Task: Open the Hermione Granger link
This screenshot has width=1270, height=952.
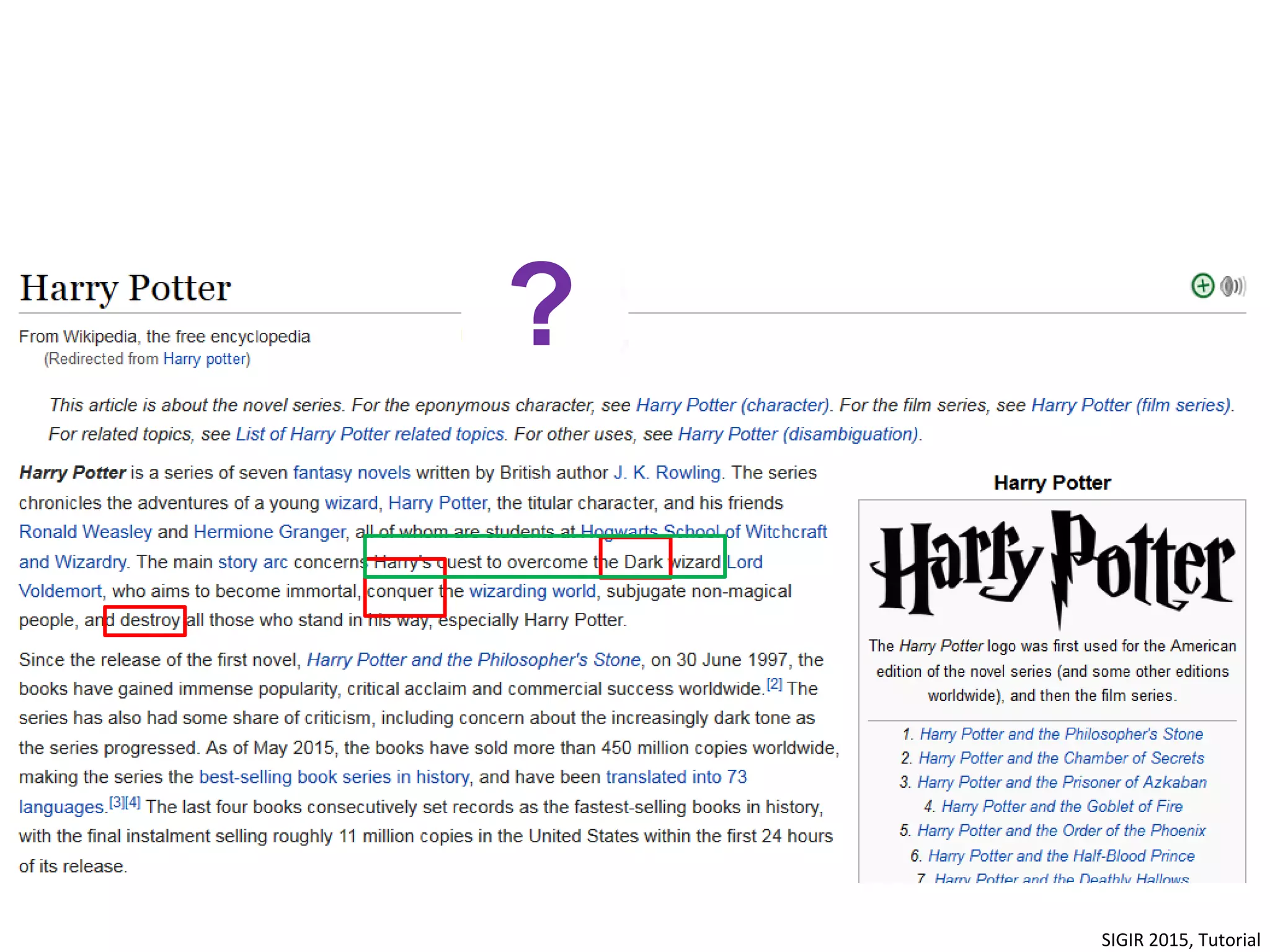Action: tap(269, 531)
